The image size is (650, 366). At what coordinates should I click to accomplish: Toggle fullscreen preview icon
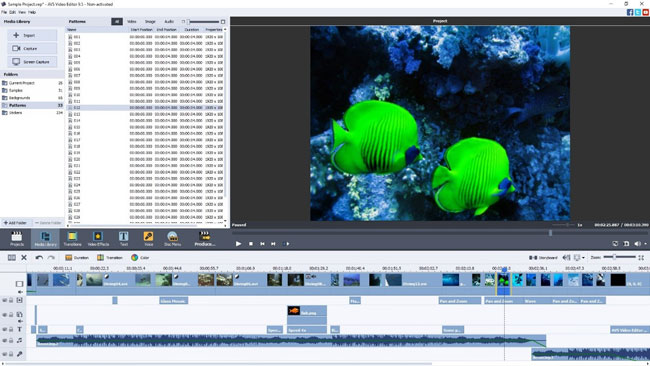point(615,244)
